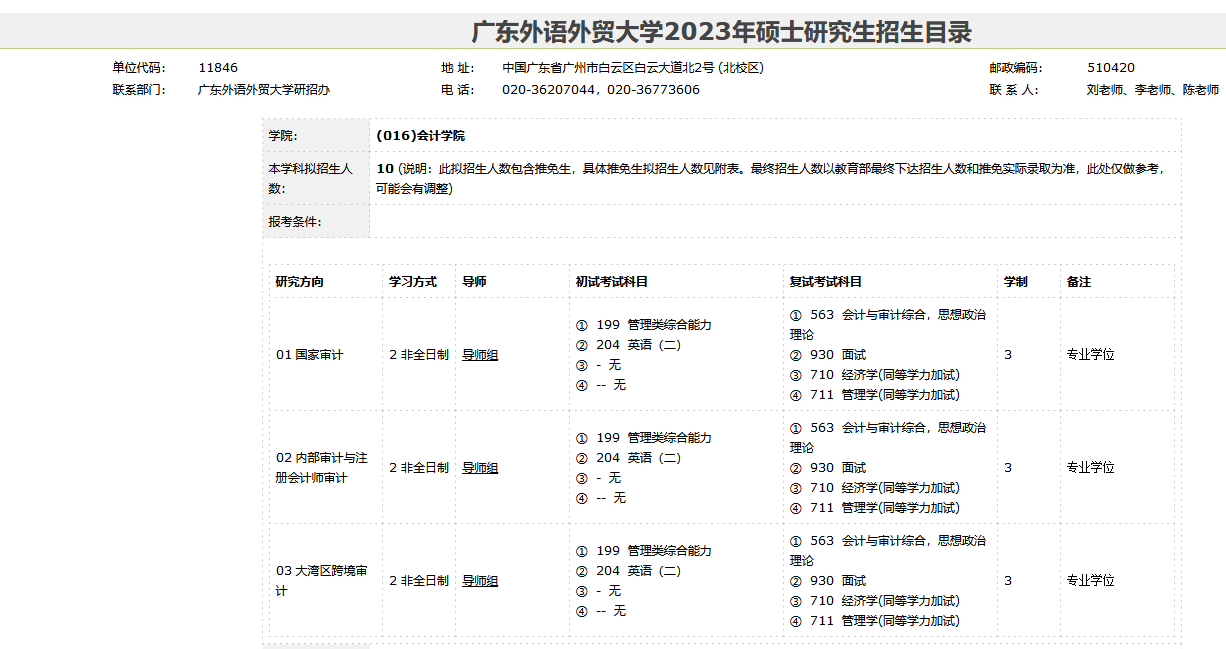Click the research direction 01 国家审计
Screen dimensions: 1226x649
pos(310,355)
